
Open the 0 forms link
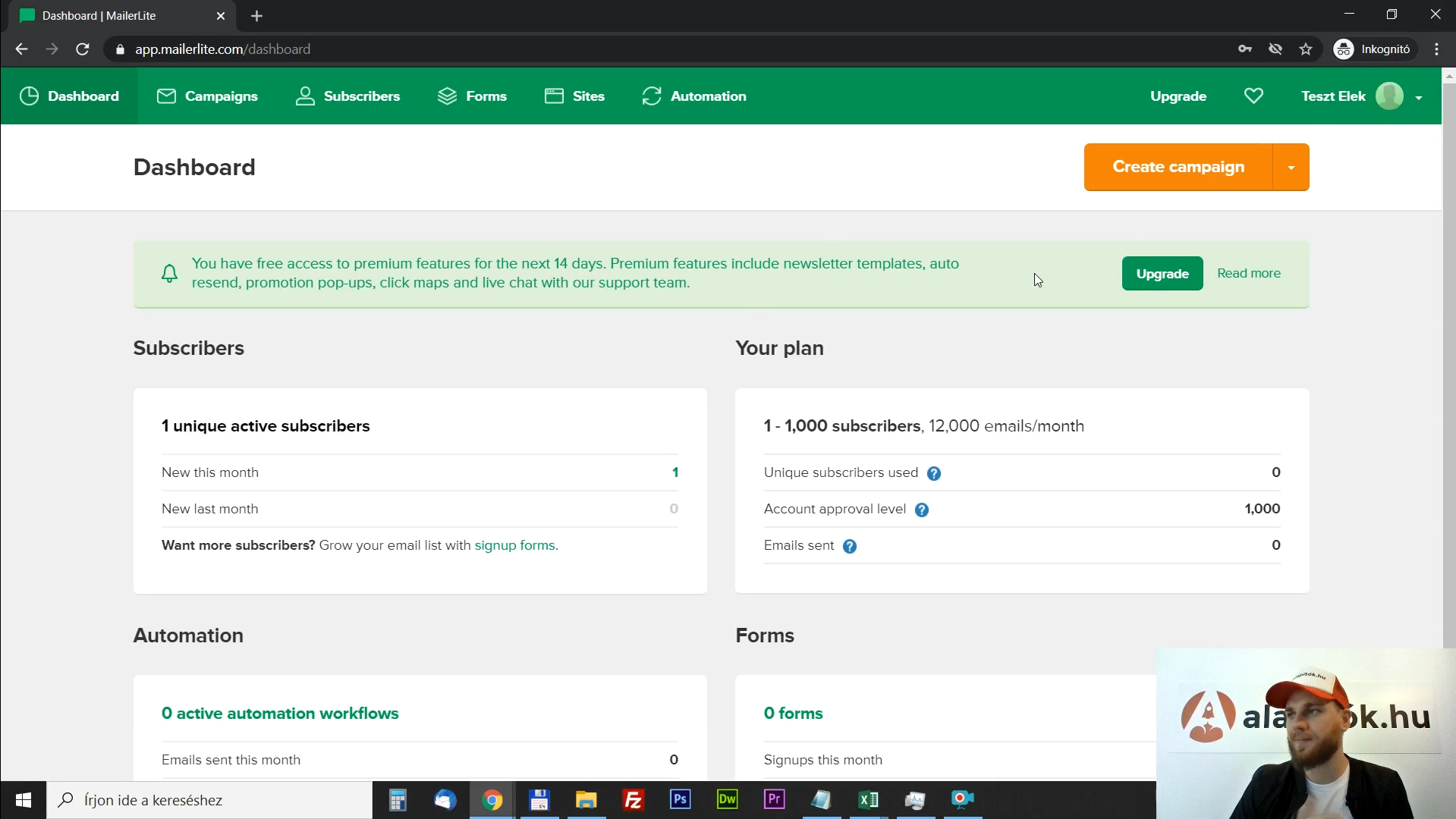(x=793, y=714)
